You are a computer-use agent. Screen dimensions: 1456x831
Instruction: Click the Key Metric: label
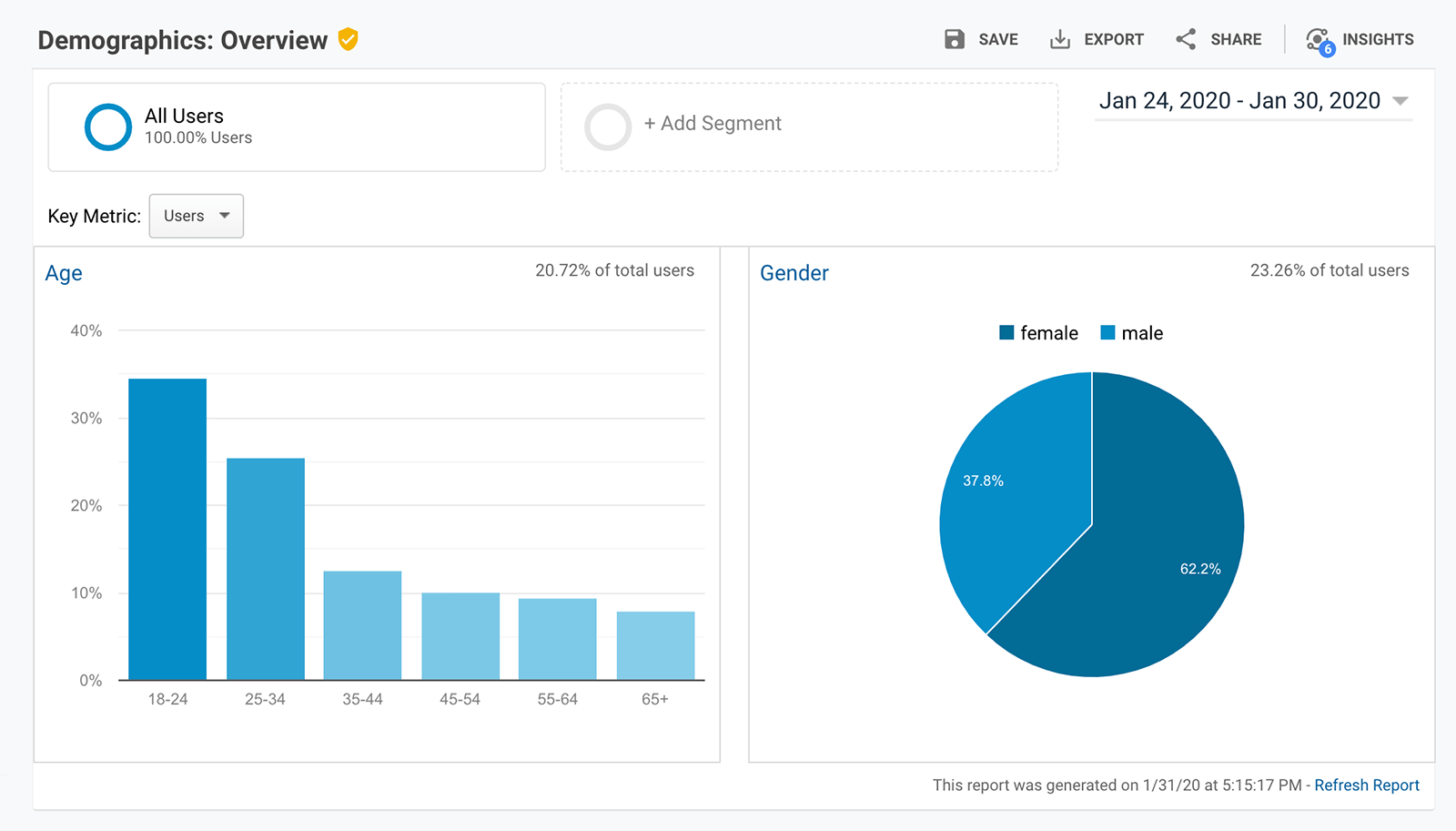click(95, 216)
